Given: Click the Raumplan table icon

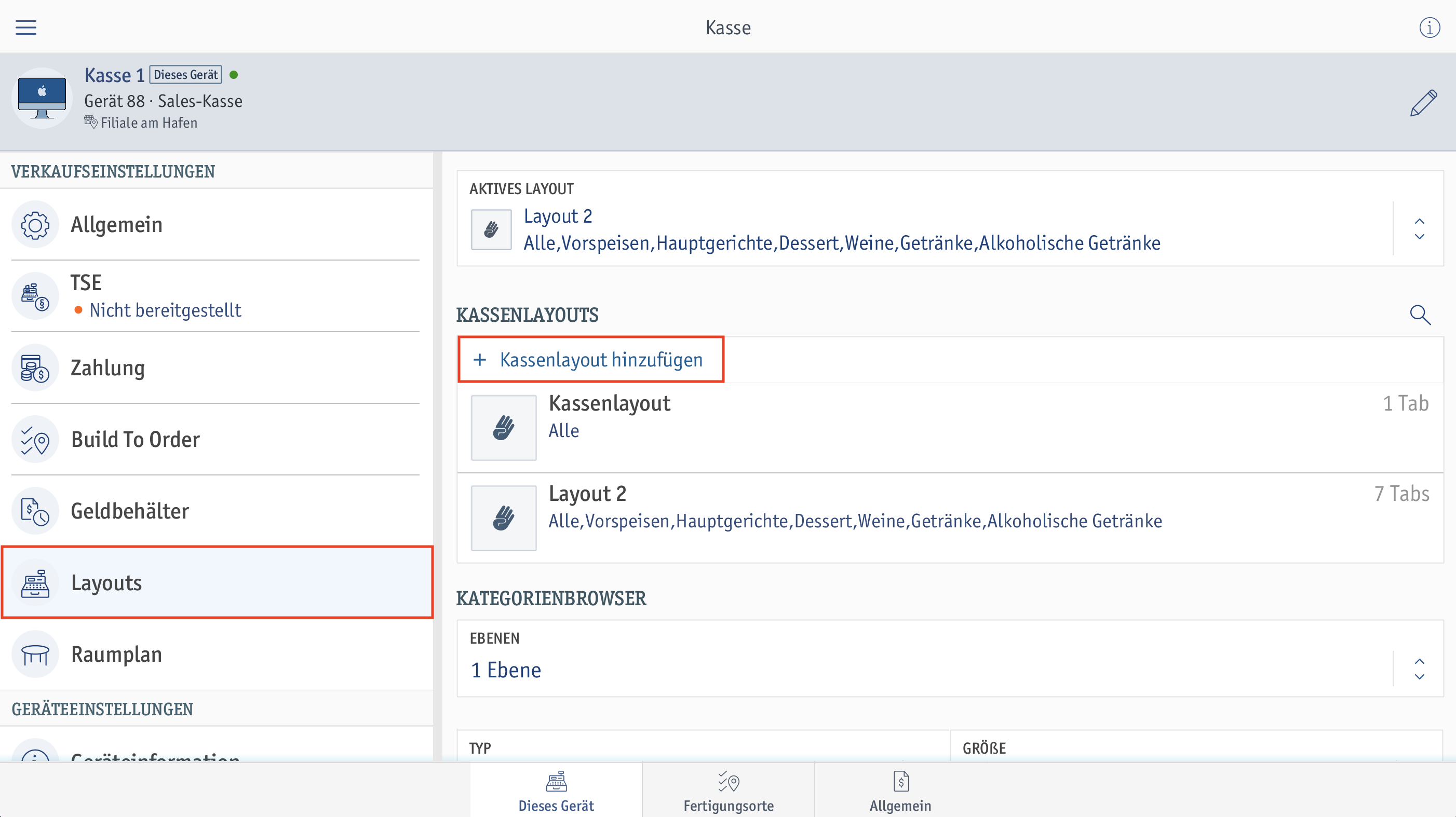Looking at the screenshot, I should [35, 655].
